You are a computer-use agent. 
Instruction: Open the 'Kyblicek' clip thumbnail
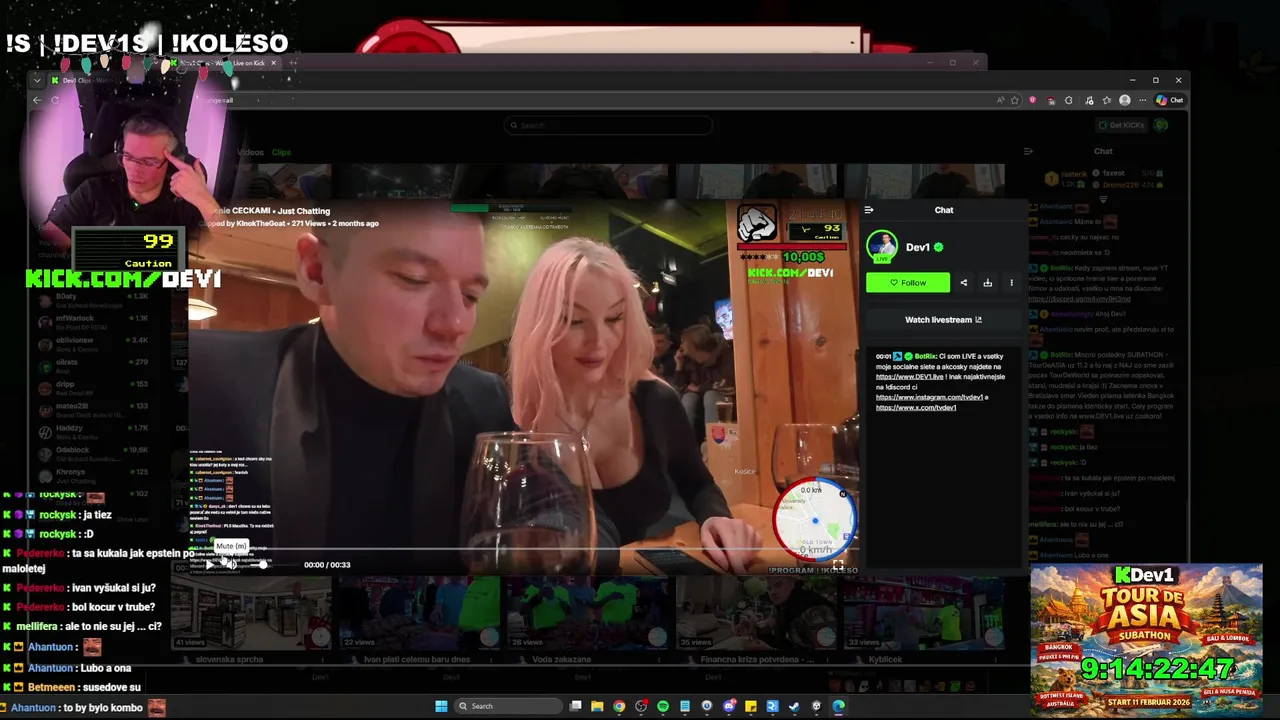922,613
